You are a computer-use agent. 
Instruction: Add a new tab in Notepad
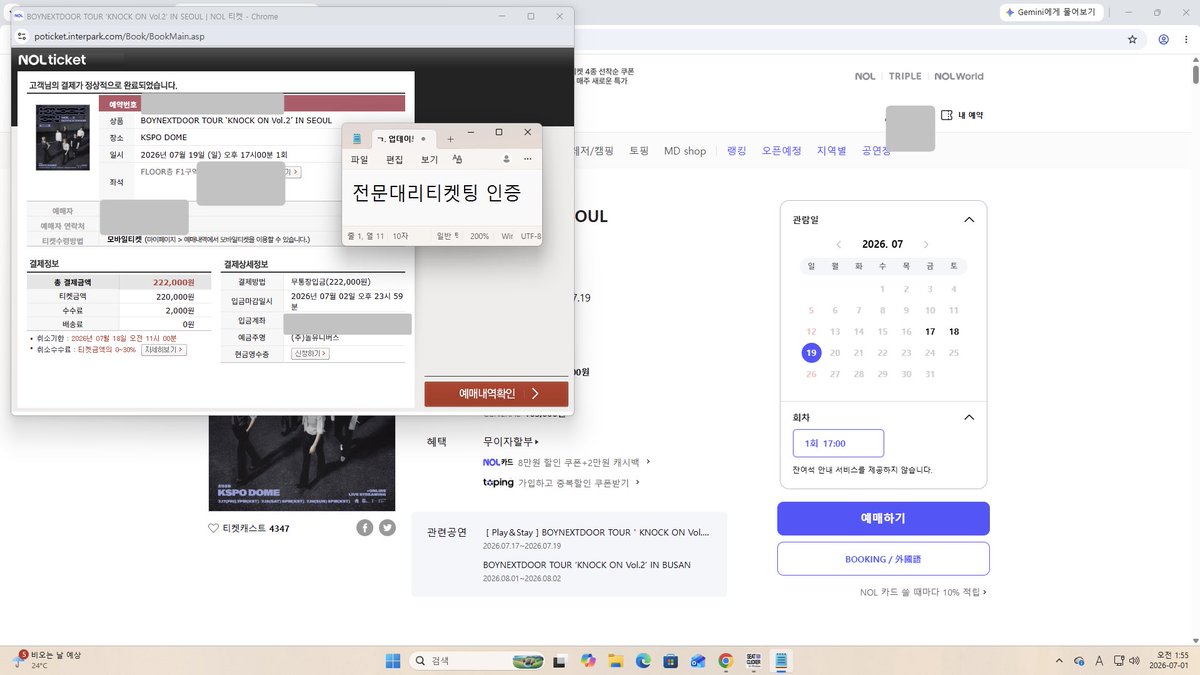point(450,138)
